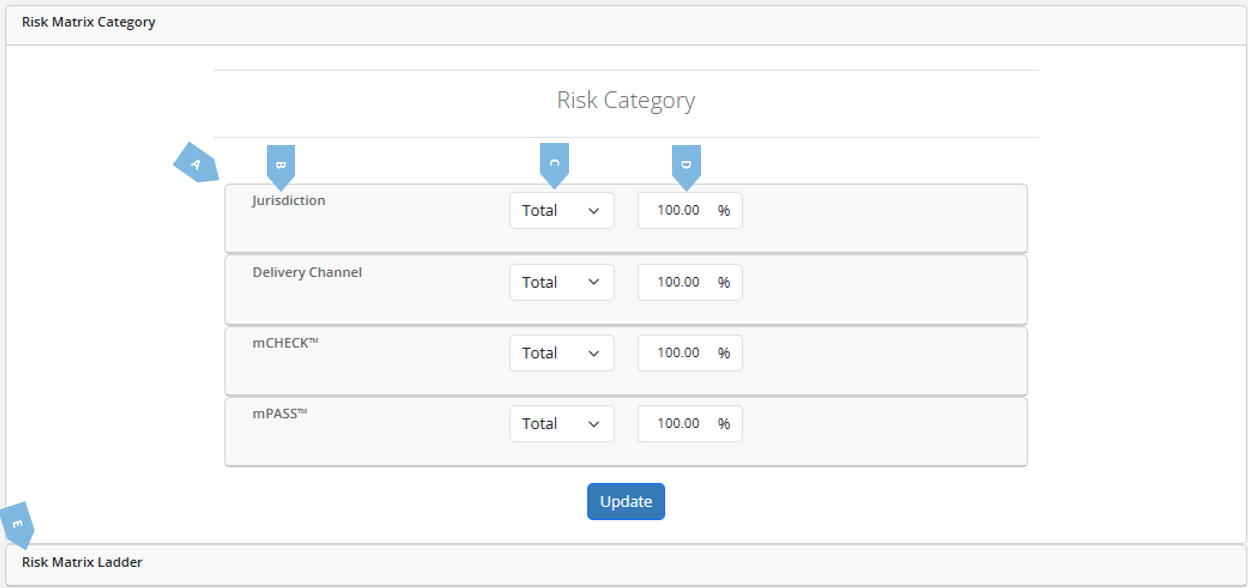
Task: Expand the Delivery Channel Total dropdown
Action: [x=561, y=282]
